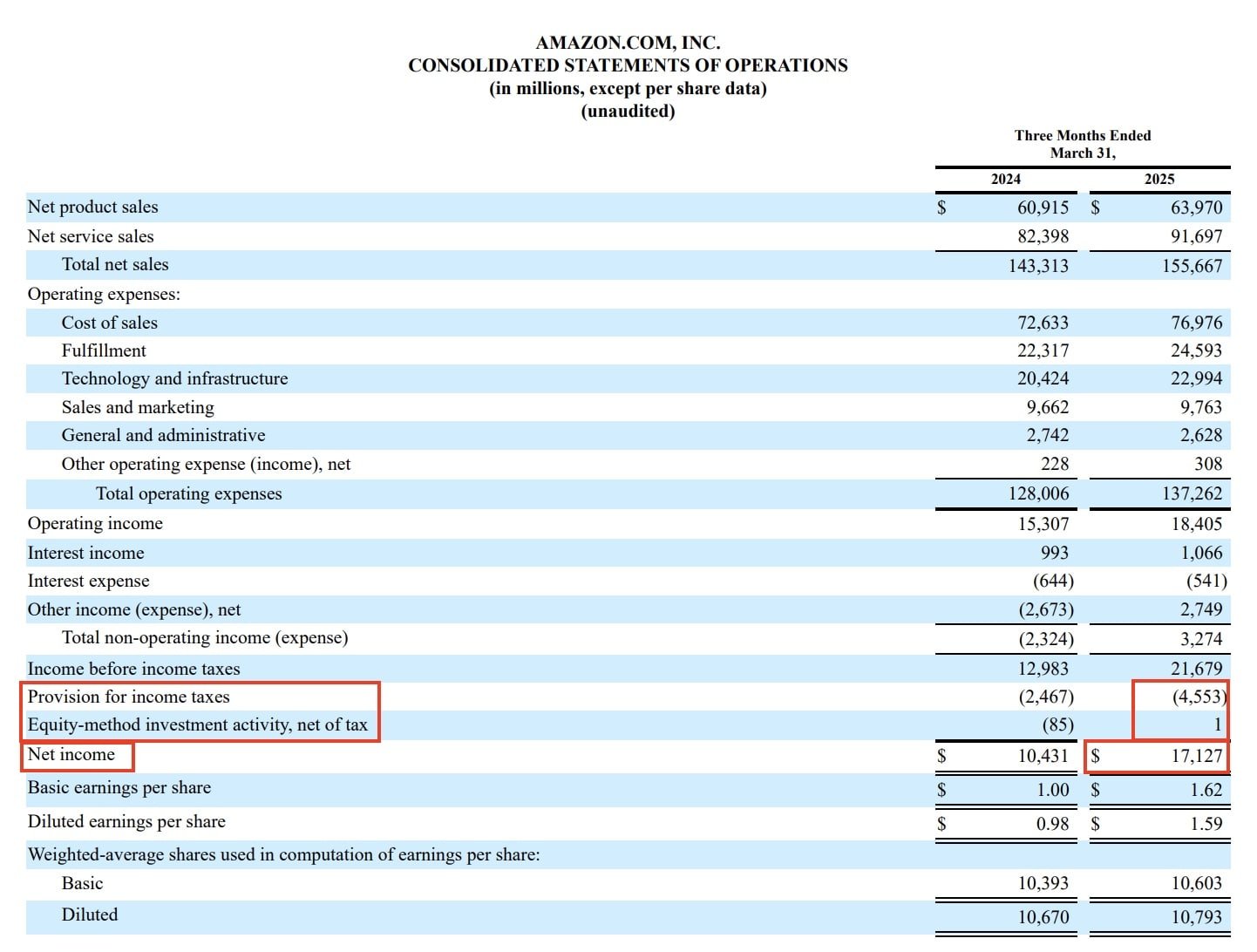
Task: Click "Diluted earnings per share" label
Action: (x=126, y=821)
